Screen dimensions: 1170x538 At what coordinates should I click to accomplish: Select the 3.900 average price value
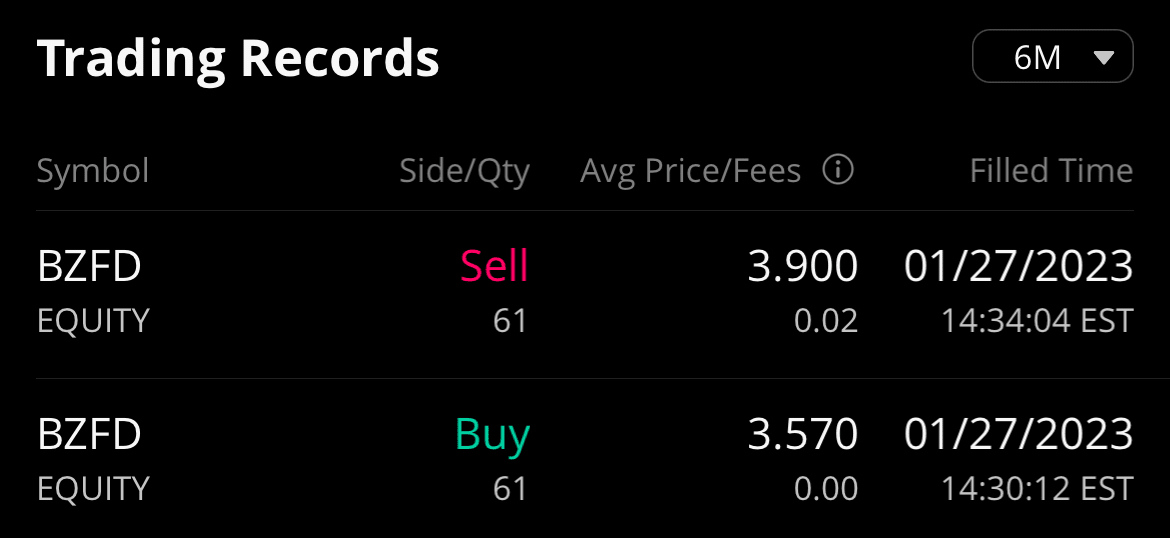click(803, 267)
